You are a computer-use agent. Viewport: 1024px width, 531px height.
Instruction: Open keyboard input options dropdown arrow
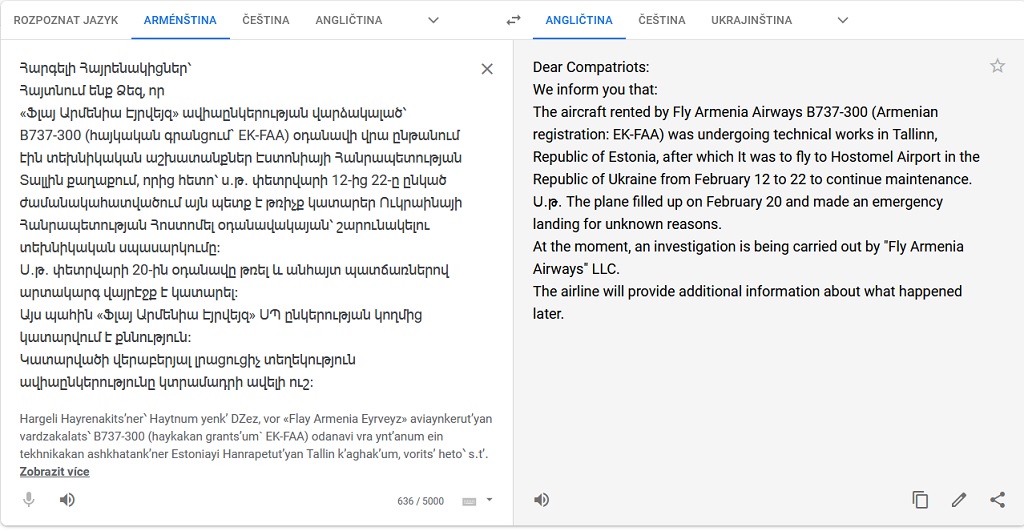[x=489, y=500]
